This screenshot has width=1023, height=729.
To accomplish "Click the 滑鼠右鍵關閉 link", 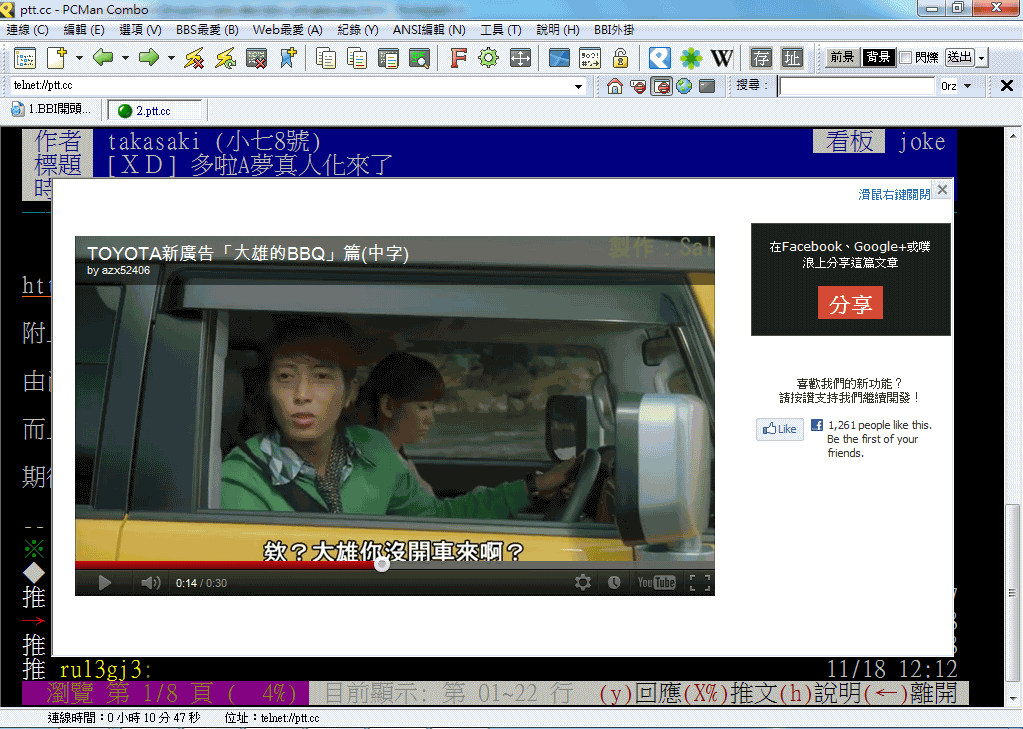I will pyautogui.click(x=894, y=194).
